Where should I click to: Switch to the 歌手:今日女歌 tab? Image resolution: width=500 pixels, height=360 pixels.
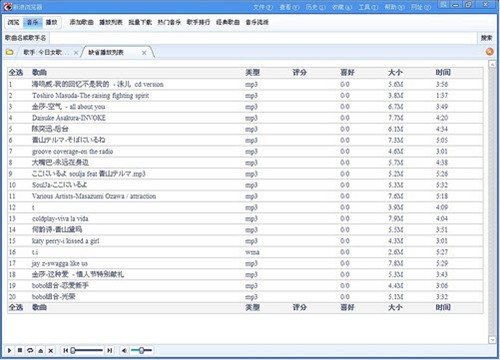coord(42,52)
